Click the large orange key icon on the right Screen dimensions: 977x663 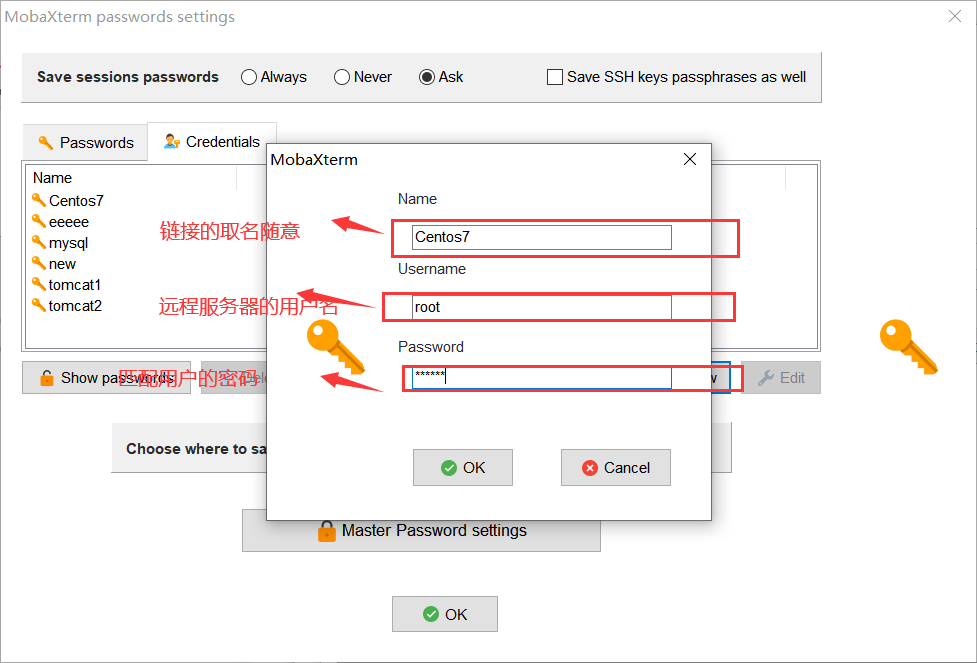click(x=908, y=346)
